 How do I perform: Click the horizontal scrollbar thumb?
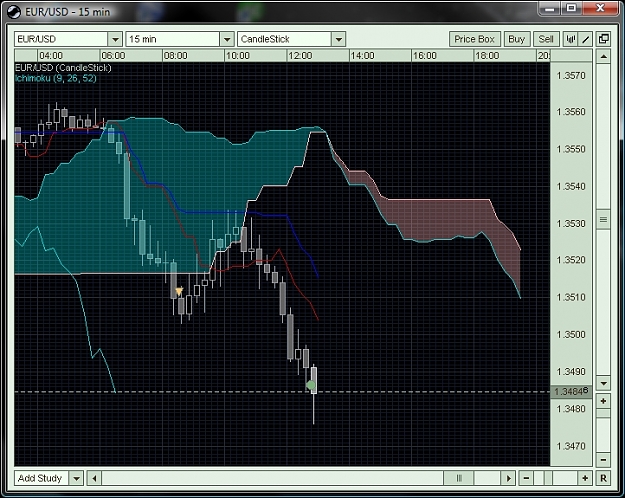459,478
